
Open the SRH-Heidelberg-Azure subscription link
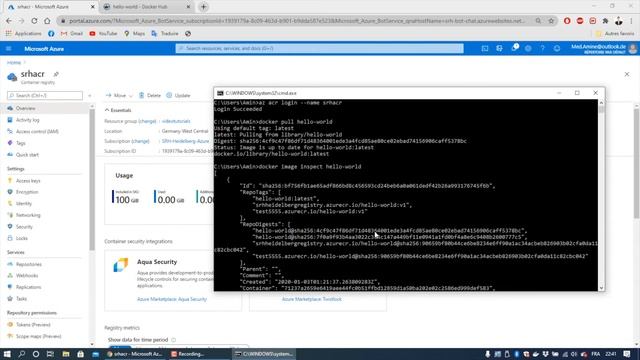click(185, 141)
